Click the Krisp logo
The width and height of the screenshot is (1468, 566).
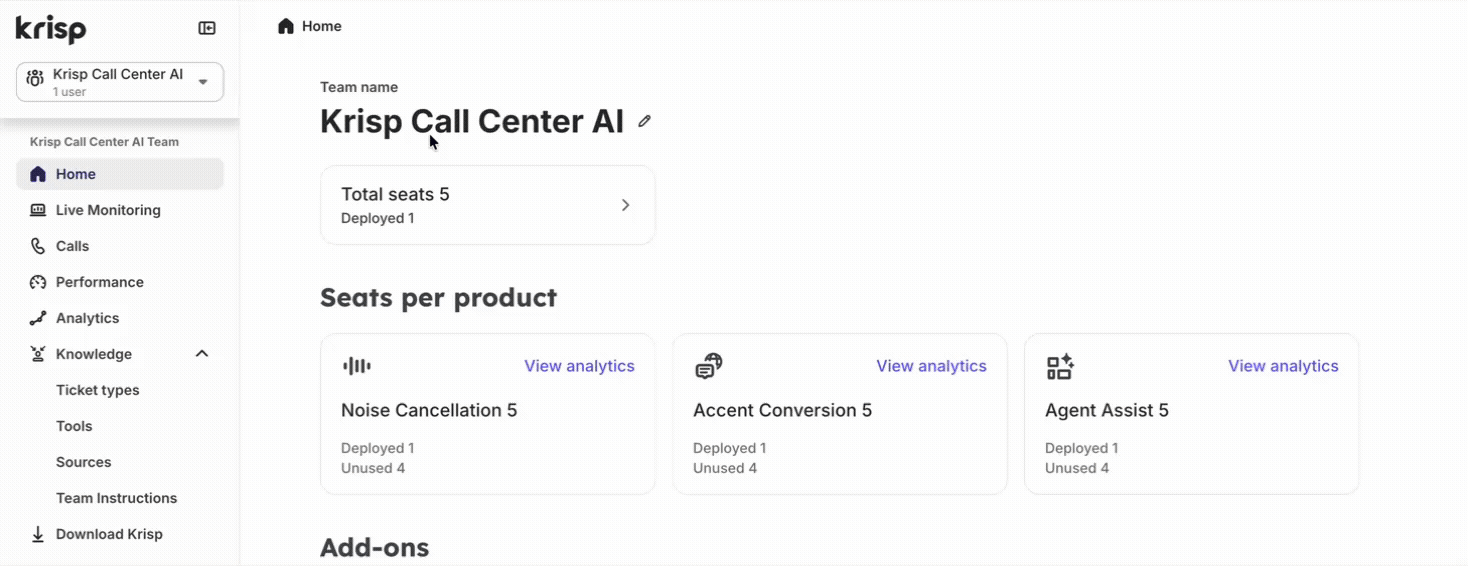(x=51, y=29)
